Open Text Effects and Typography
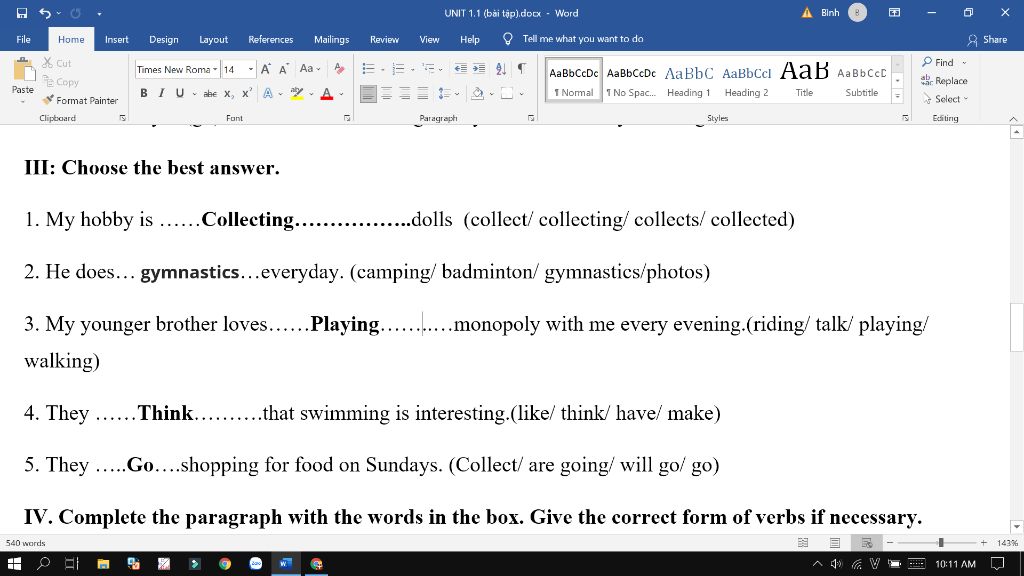The height and width of the screenshot is (576, 1024). click(x=268, y=94)
